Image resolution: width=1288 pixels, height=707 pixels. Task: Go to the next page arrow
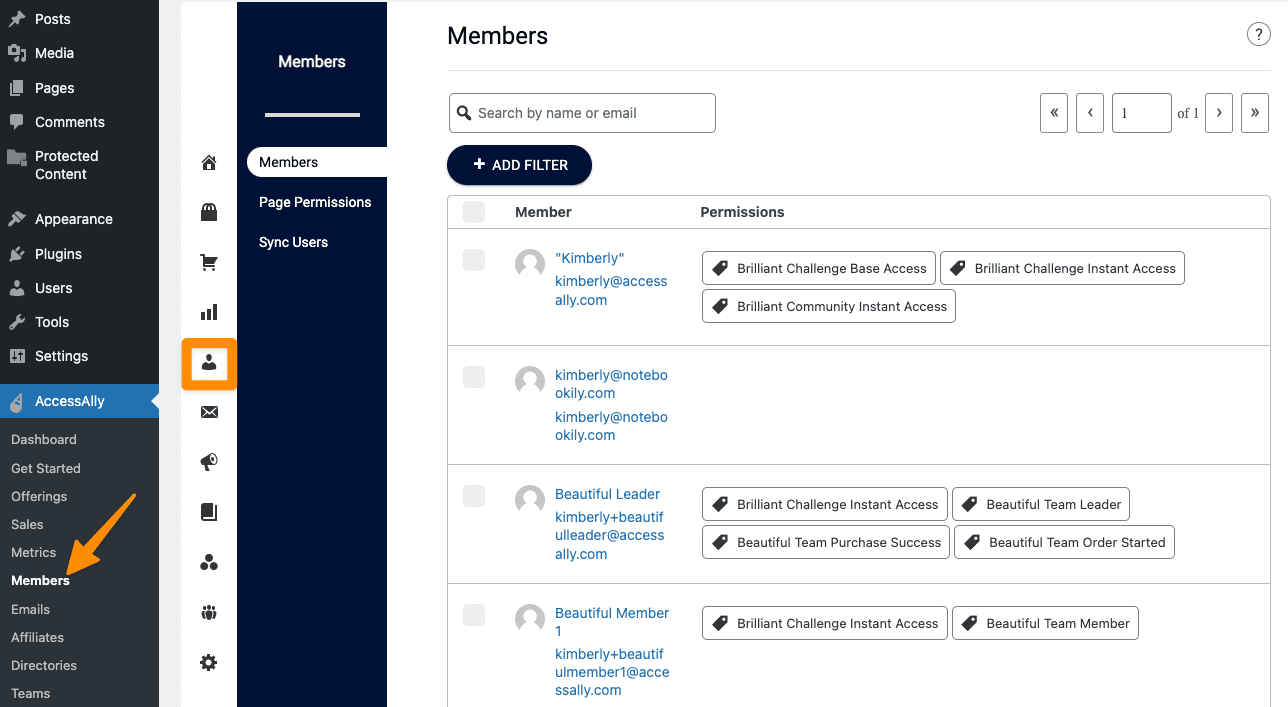1218,113
